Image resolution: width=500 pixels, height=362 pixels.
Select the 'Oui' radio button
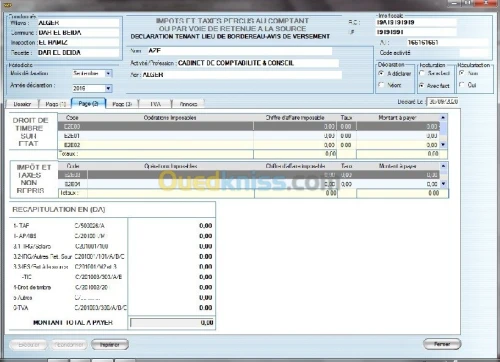pyautogui.click(x=462, y=85)
